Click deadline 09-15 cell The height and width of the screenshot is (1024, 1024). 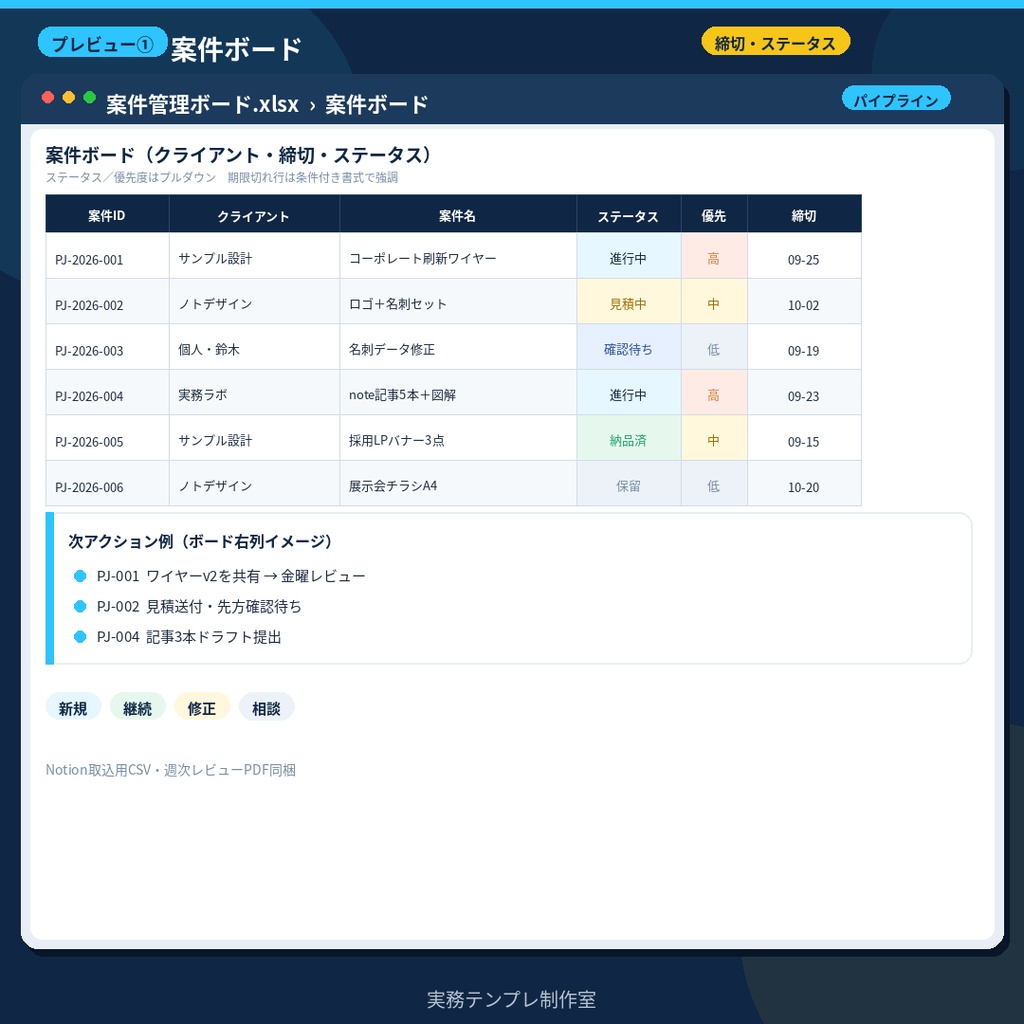804,438
